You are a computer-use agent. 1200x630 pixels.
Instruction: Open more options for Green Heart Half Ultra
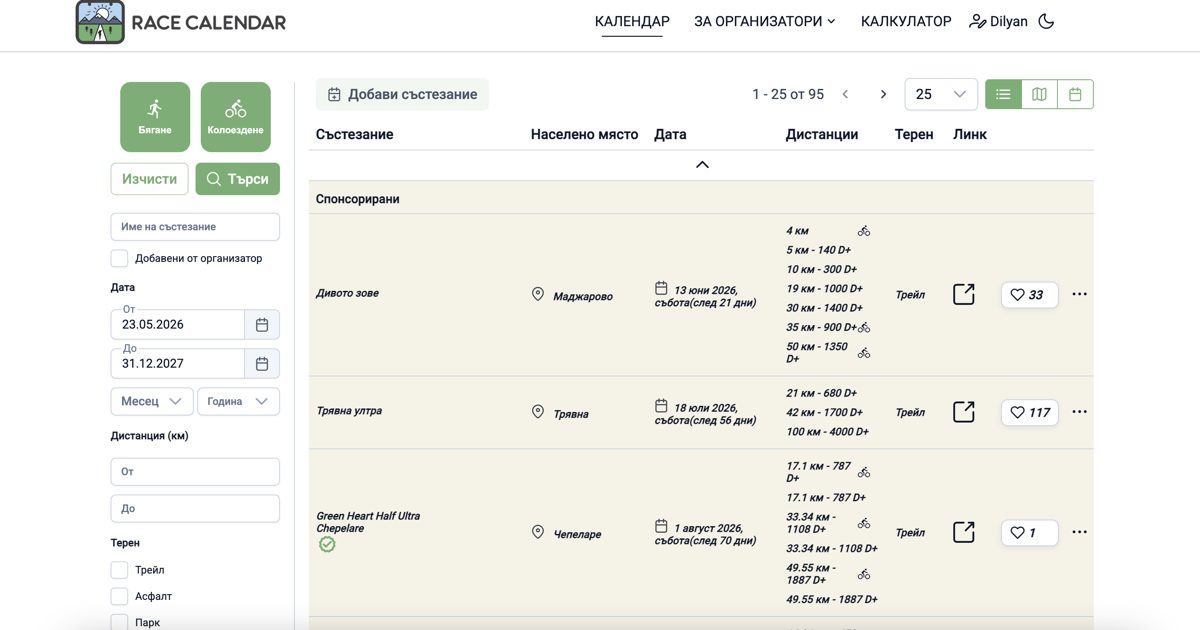[1079, 532]
